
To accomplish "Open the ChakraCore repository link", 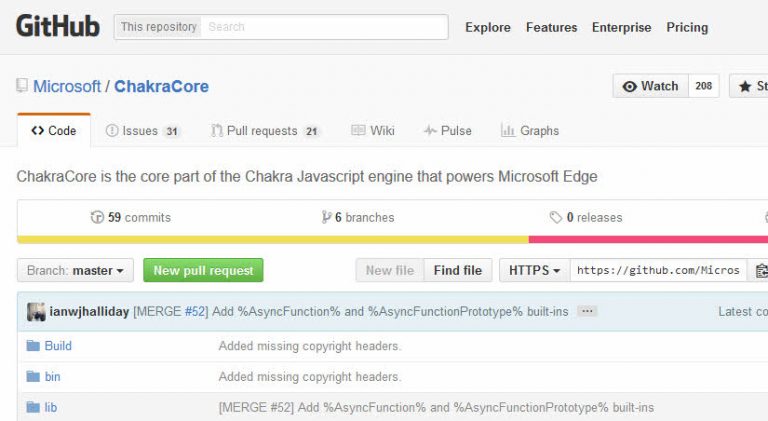I will (161, 86).
